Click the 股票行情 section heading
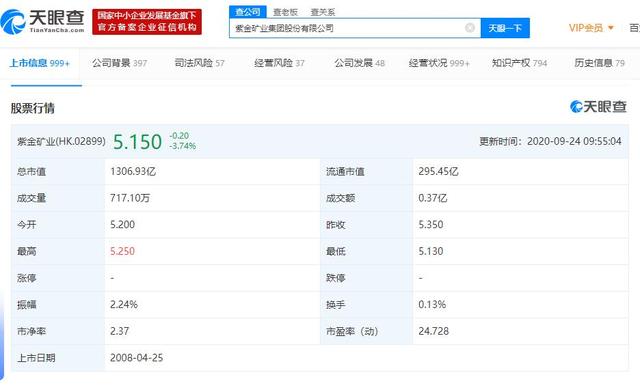 point(33,108)
